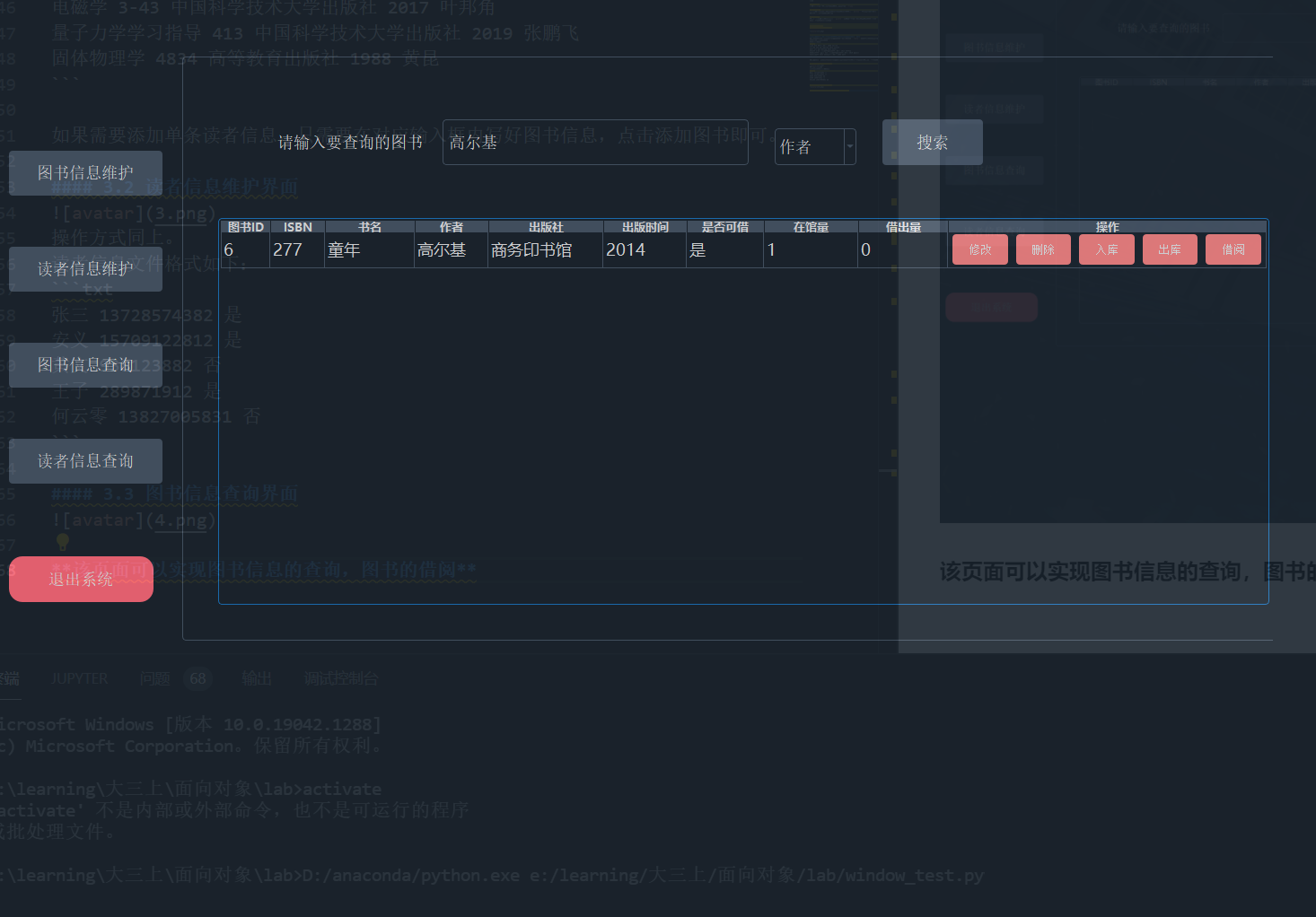Image resolution: width=1316 pixels, height=917 pixels.
Task: Select the 是否可借 column header
Action: [725, 227]
